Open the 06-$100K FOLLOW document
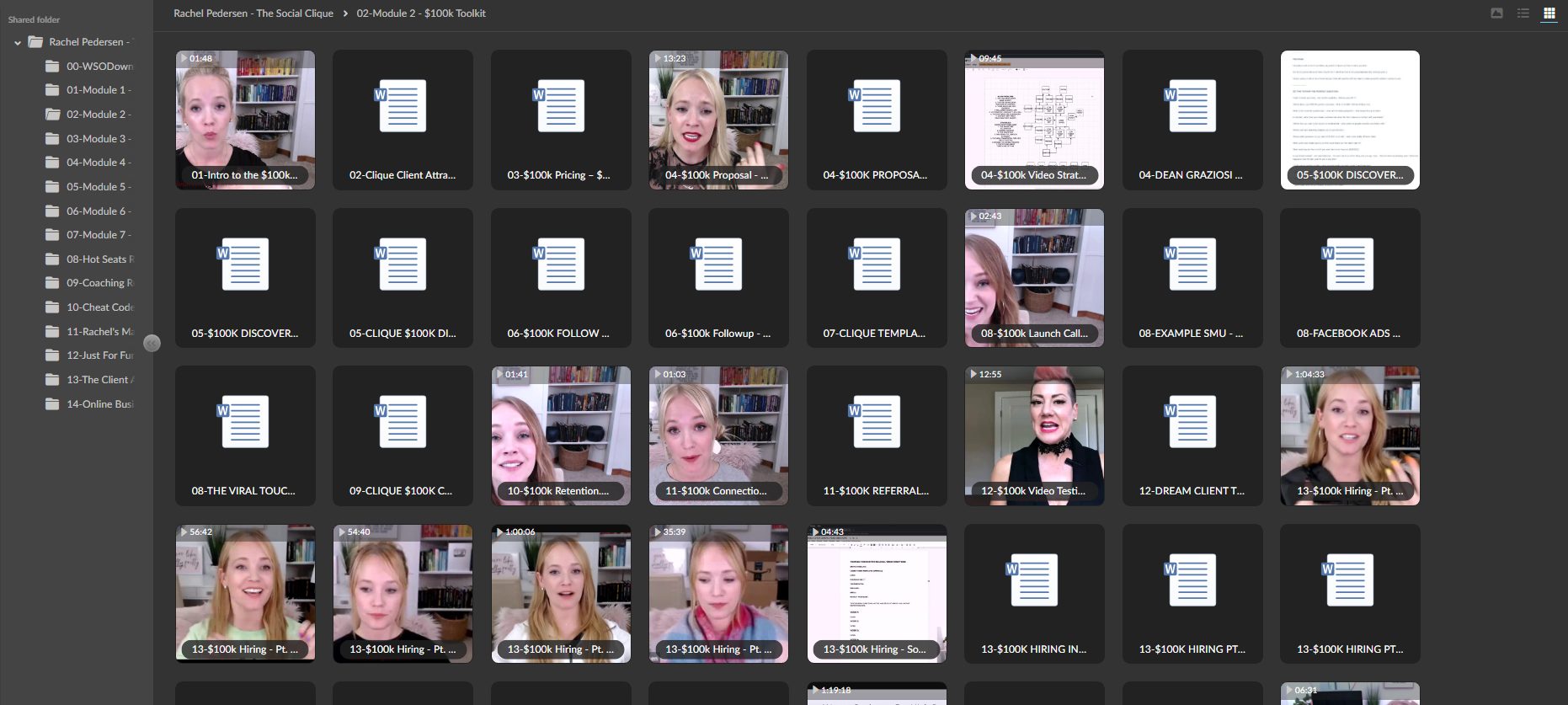The height and width of the screenshot is (705, 1568). pyautogui.click(x=561, y=278)
